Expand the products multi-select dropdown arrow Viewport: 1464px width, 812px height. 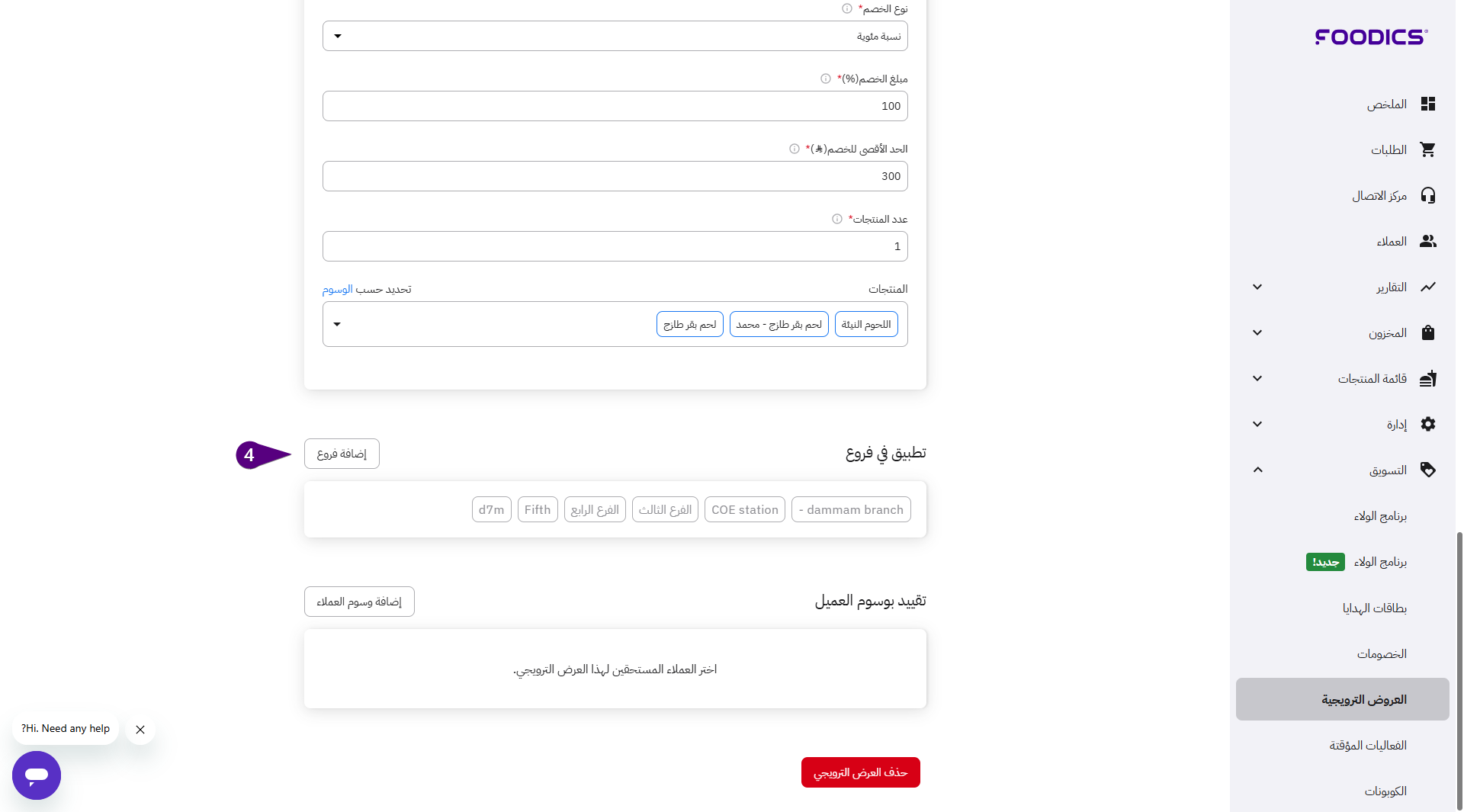tap(337, 324)
